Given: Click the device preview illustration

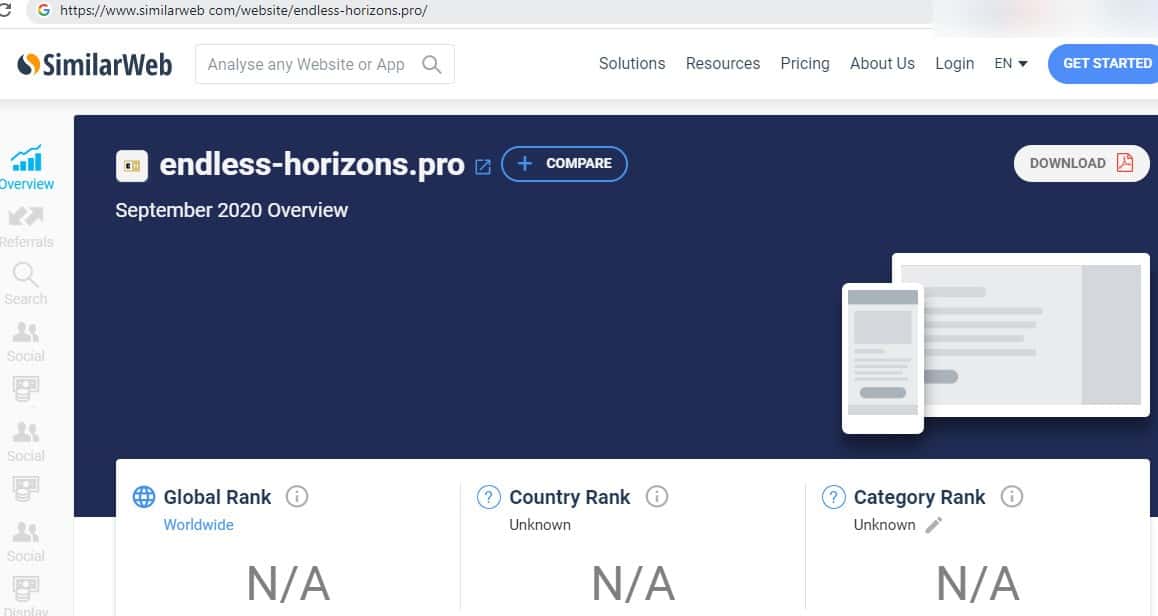Looking at the screenshot, I should [x=996, y=343].
